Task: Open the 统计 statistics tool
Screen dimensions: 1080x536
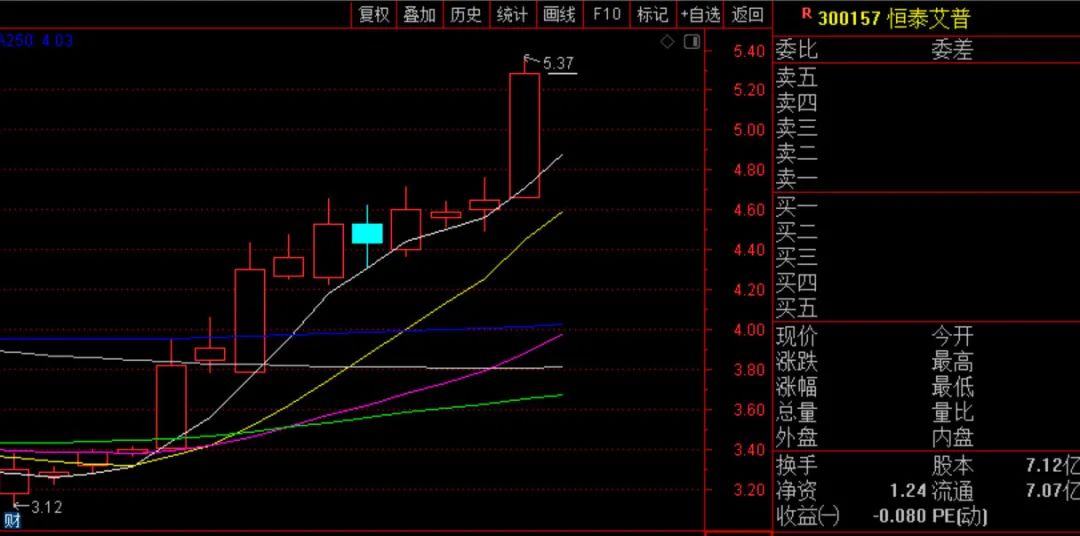Action: pos(512,14)
